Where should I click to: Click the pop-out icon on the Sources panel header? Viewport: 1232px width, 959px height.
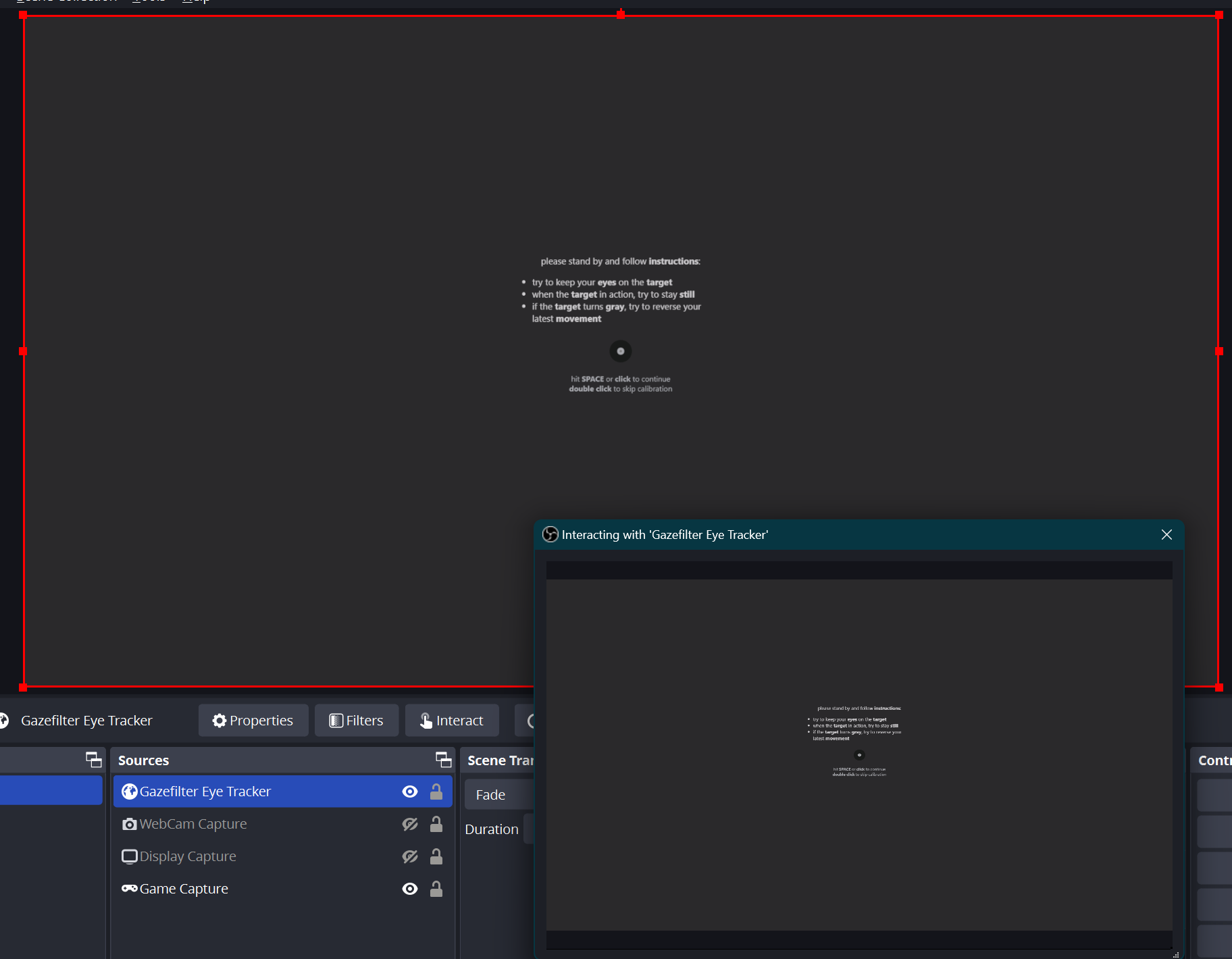click(x=444, y=760)
